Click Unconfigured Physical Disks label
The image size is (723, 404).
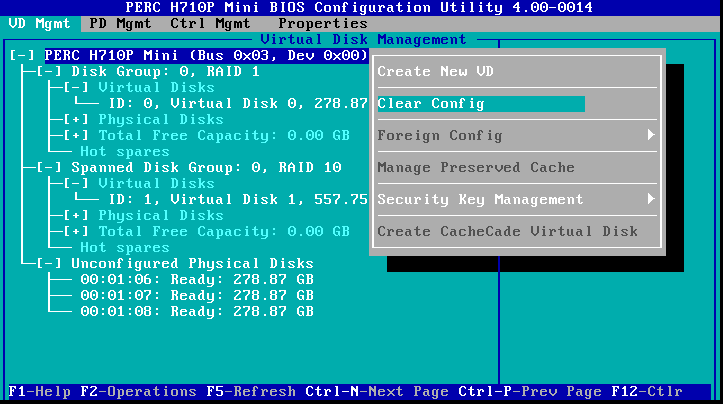192,264
